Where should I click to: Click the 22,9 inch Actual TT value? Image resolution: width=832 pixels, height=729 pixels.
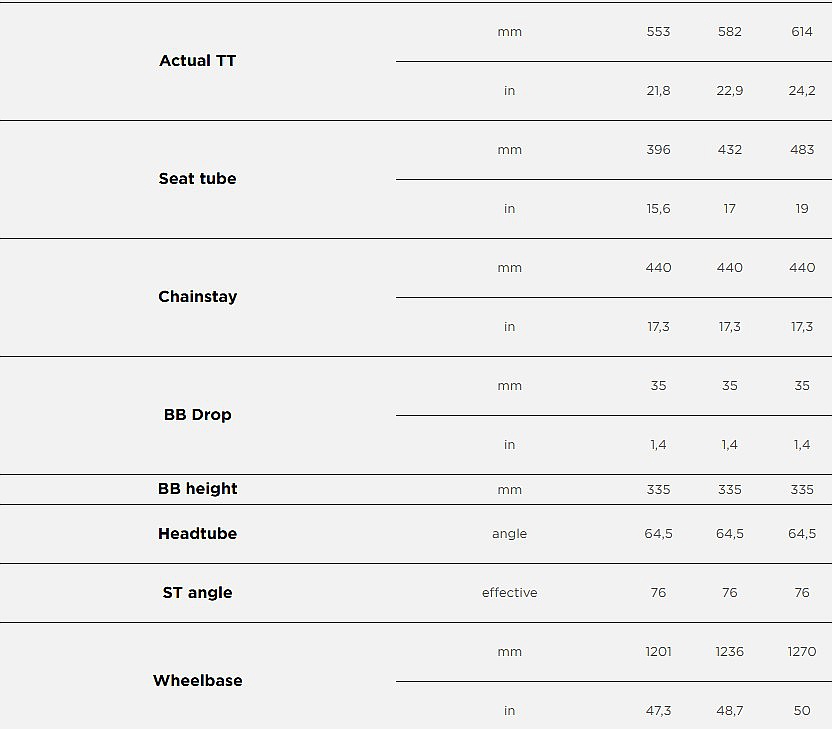tap(730, 91)
